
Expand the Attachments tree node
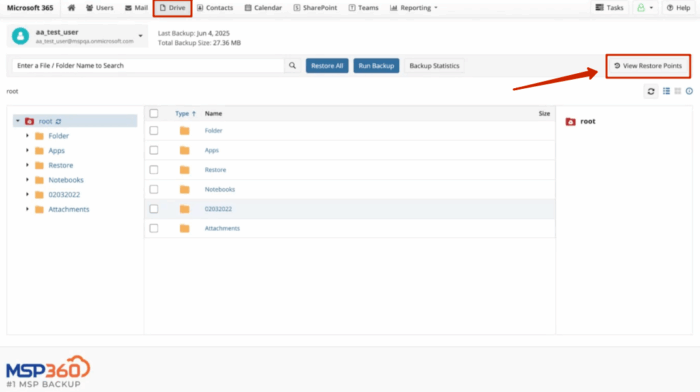pos(27,209)
